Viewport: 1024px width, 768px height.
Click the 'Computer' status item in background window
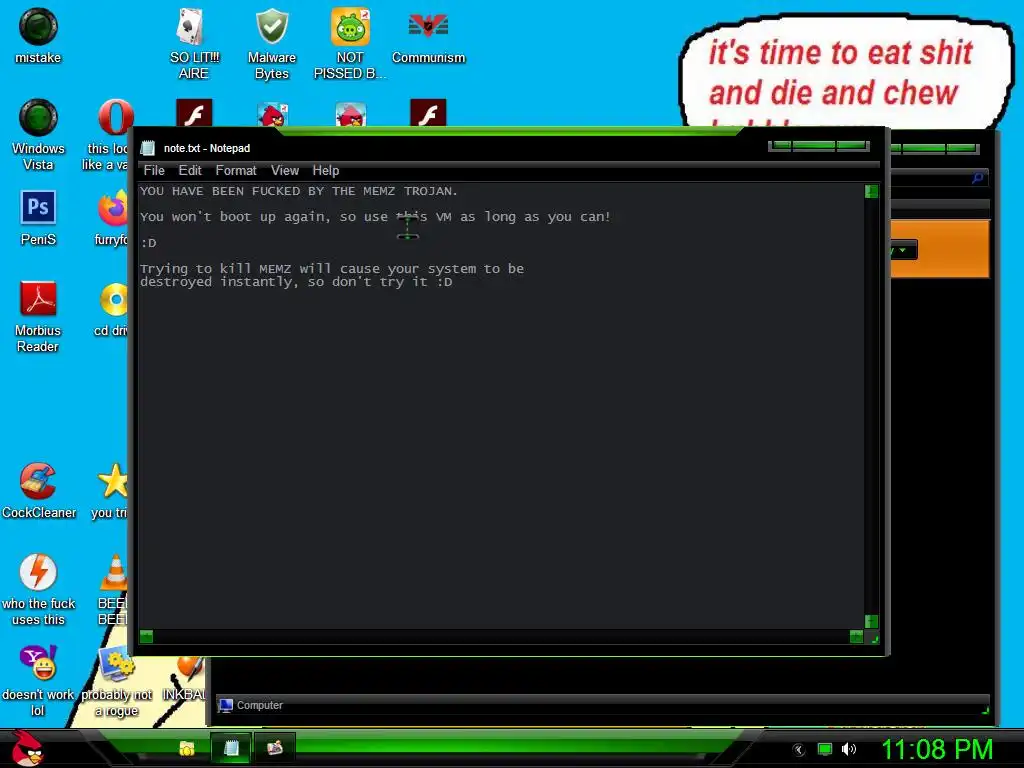pyautogui.click(x=251, y=705)
